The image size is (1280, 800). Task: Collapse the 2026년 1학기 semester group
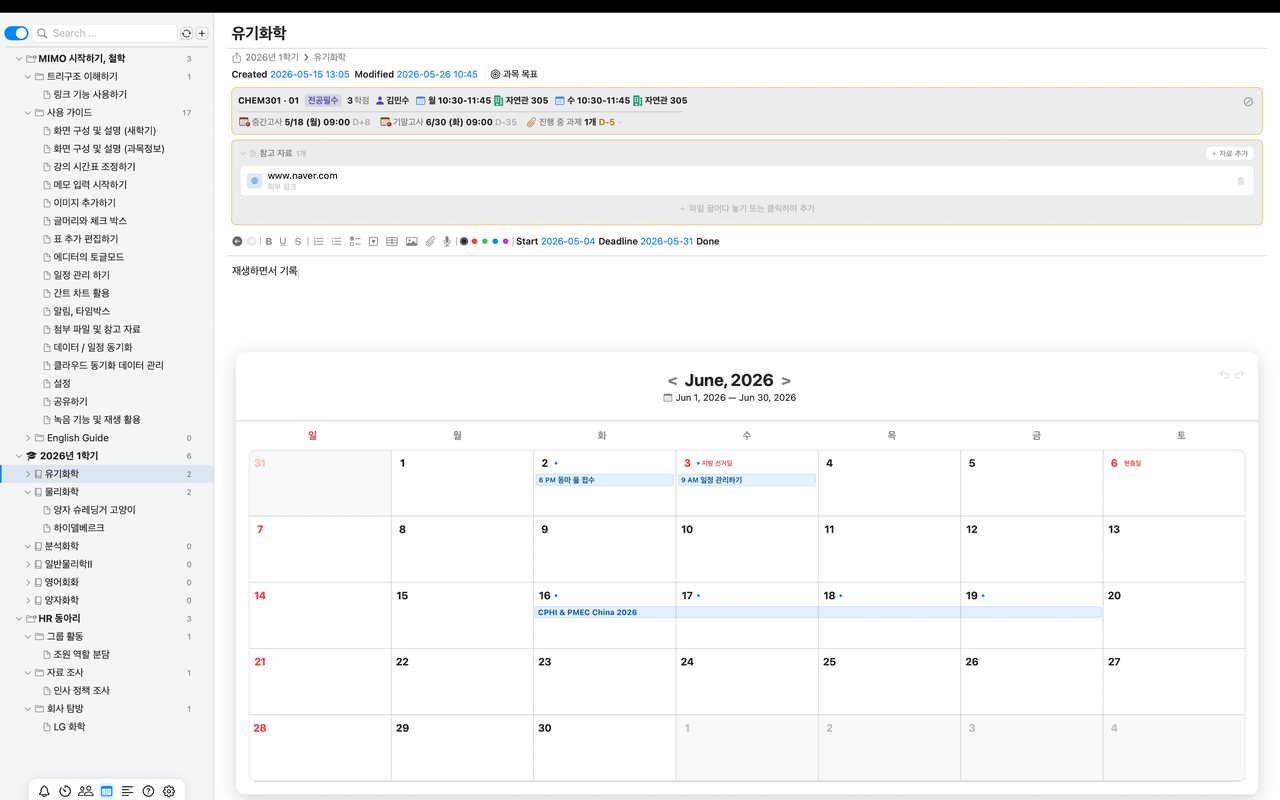18,456
